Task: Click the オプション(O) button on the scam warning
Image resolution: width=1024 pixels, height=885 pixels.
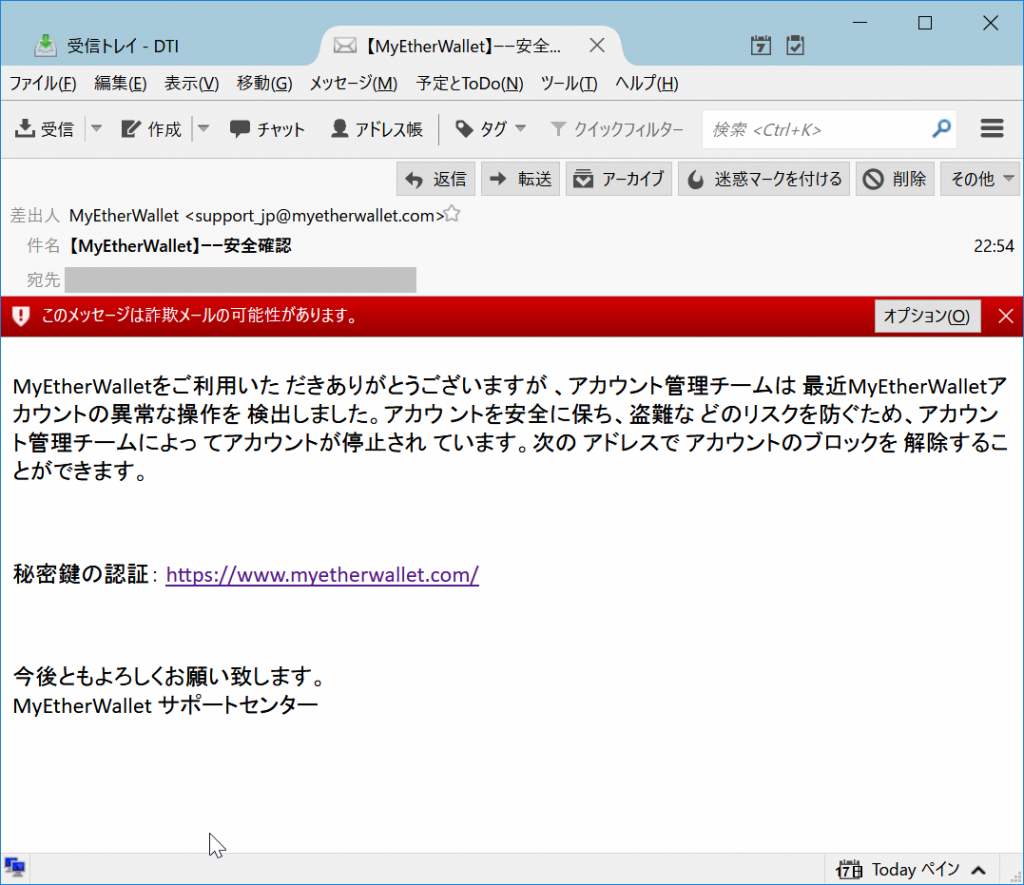Action: (926, 316)
